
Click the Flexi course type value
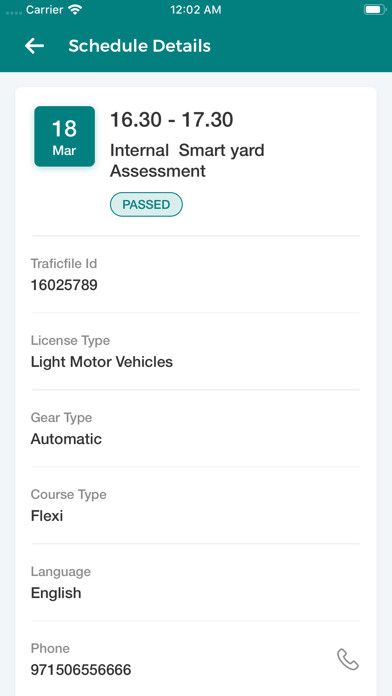[47, 516]
